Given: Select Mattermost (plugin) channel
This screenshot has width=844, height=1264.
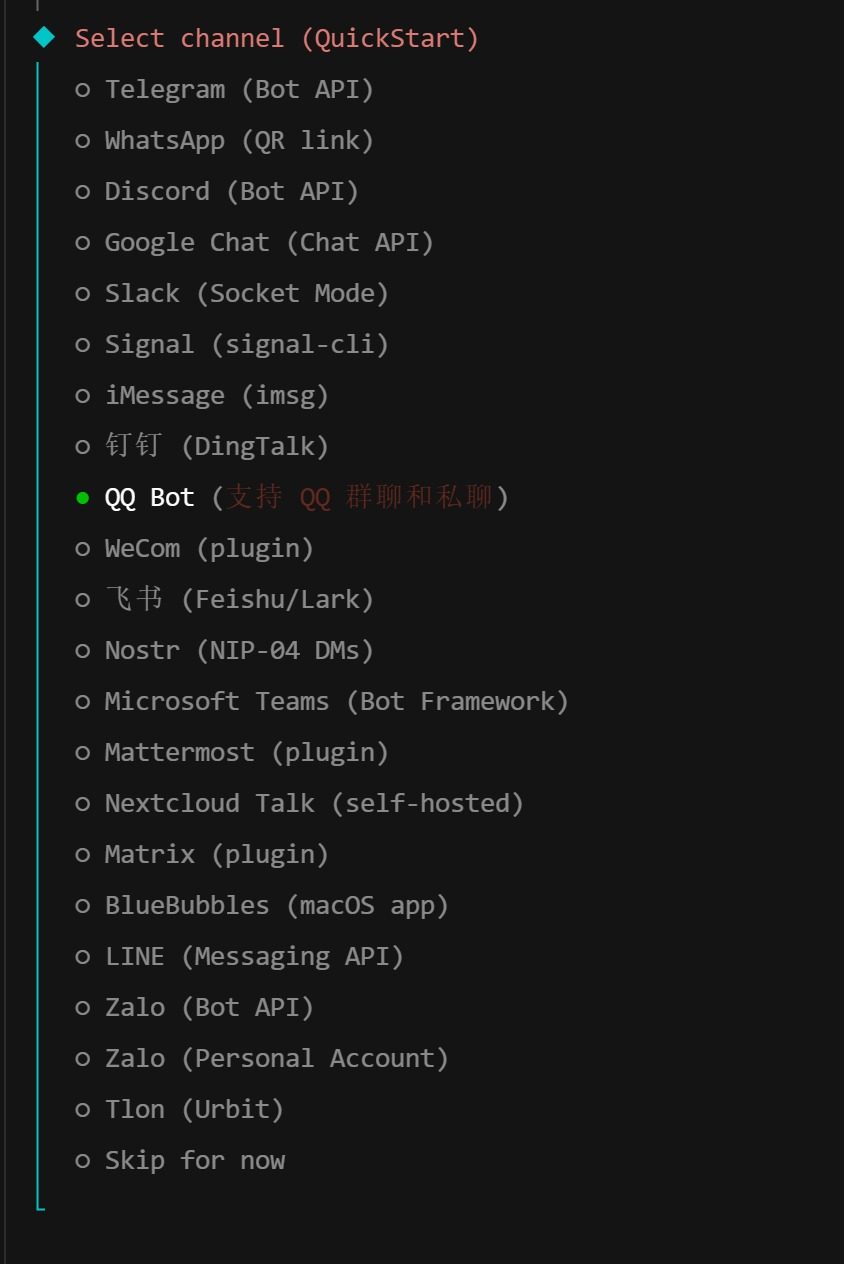Looking at the screenshot, I should [x=245, y=753].
